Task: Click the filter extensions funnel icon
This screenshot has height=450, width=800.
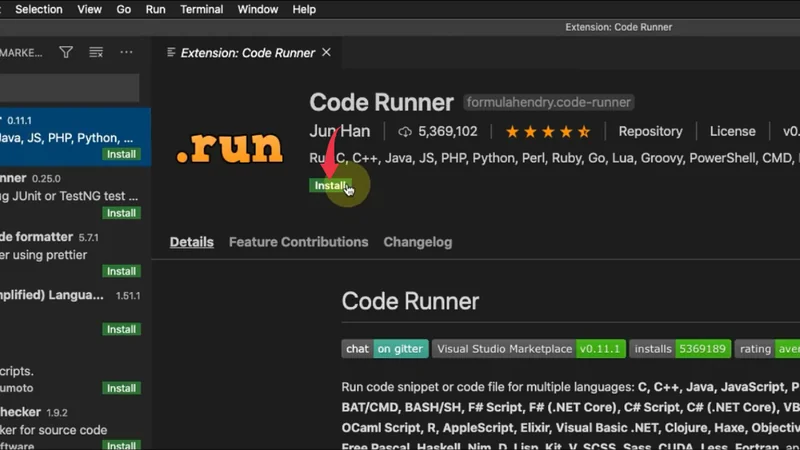Action: [x=66, y=52]
